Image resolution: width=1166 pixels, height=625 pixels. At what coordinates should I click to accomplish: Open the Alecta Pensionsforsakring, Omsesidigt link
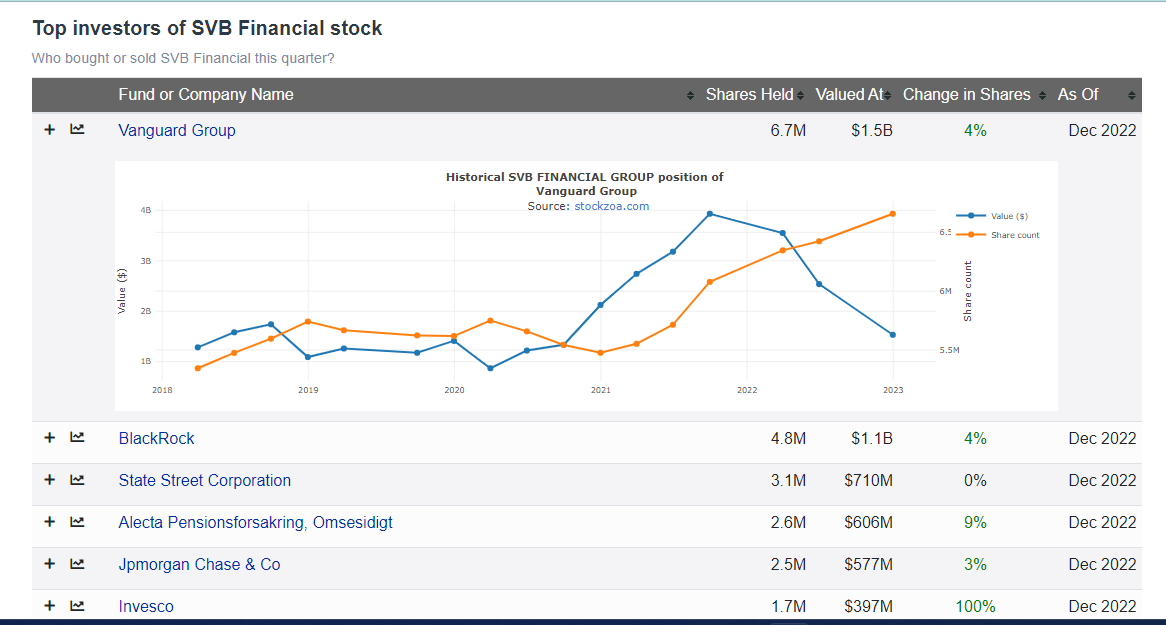point(255,523)
